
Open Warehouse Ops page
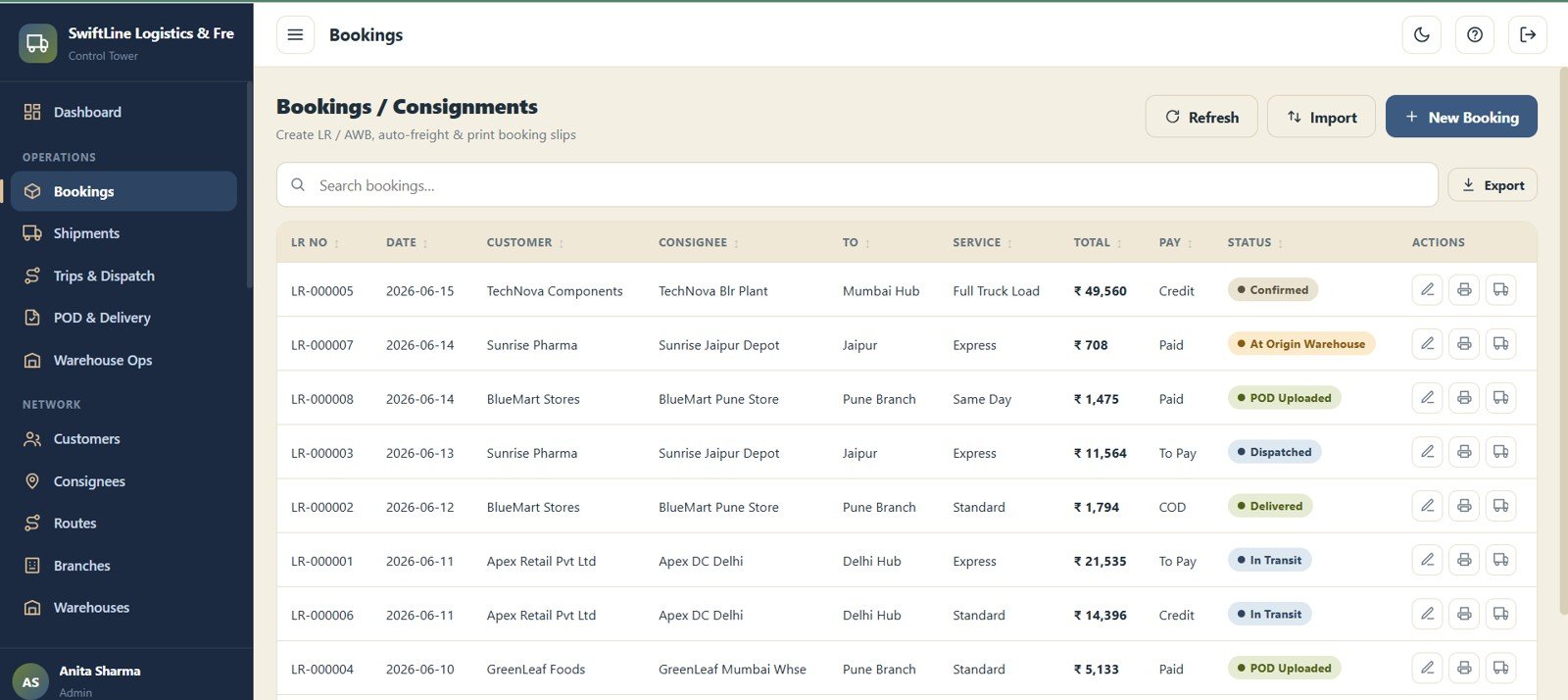pyautogui.click(x=124, y=360)
